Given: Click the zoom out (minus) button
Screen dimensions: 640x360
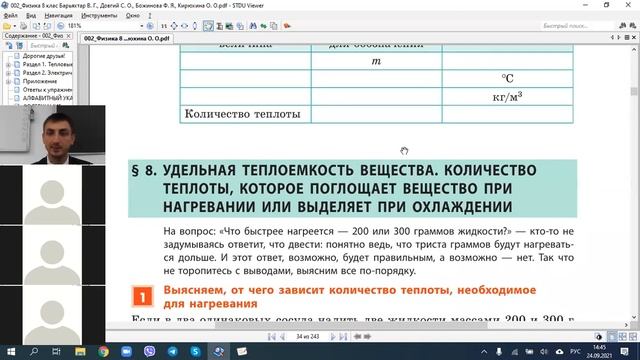Looking at the screenshot, I should coord(60,26).
